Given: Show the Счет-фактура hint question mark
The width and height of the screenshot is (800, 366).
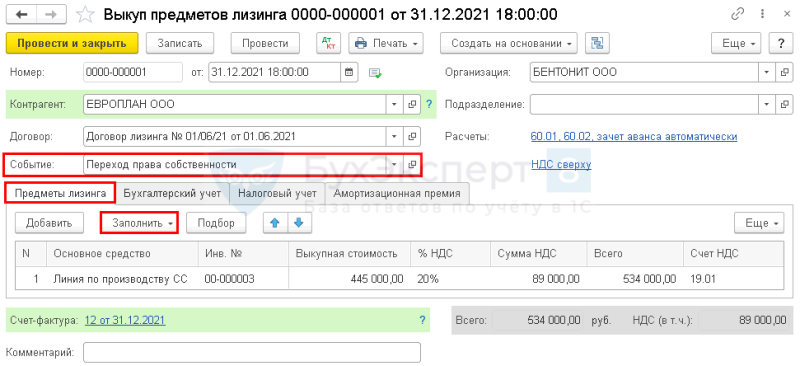Looking at the screenshot, I should 422,321.
